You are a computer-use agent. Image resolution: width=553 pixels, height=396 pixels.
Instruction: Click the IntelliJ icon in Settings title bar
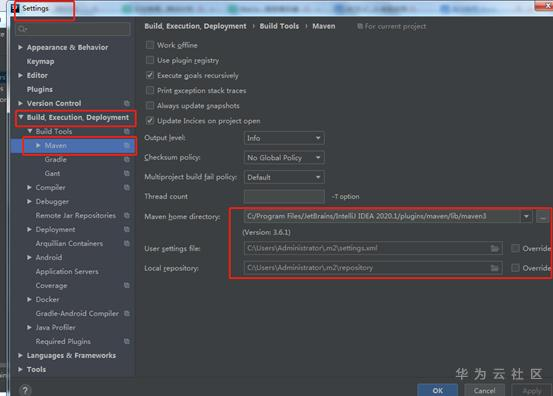click(x=15, y=8)
